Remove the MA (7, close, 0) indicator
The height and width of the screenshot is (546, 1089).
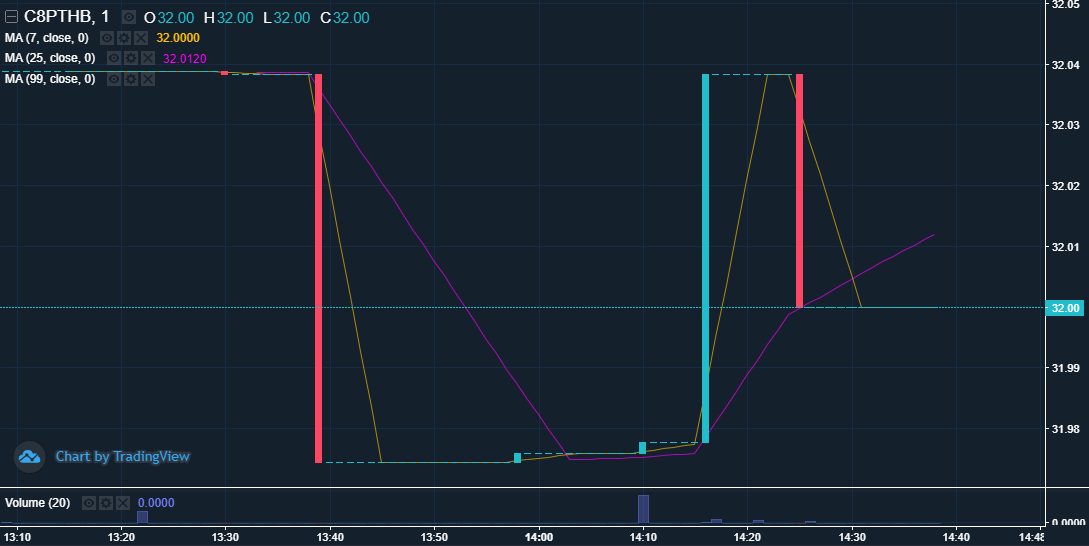[x=141, y=38]
